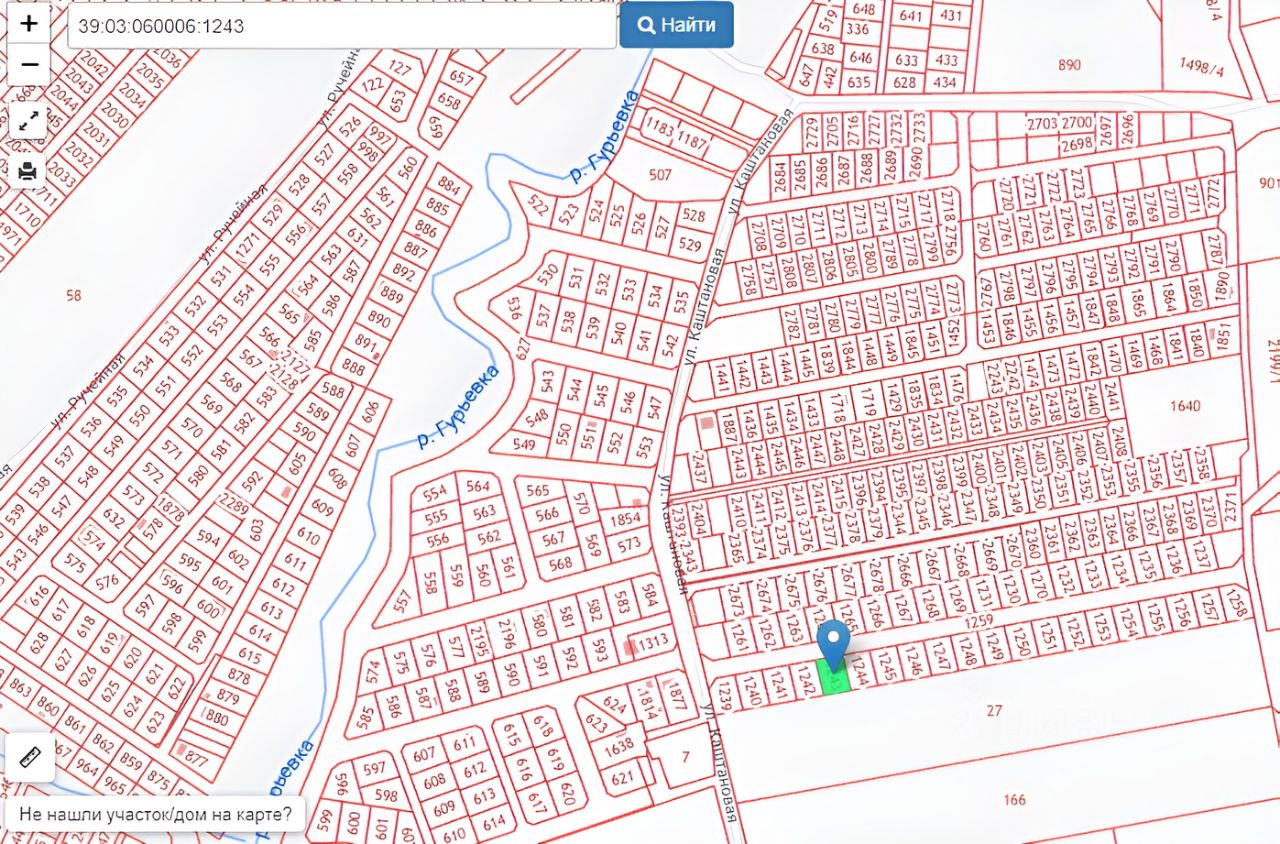Select parcel 1640 on map
This screenshot has width=1280, height=844.
[1183, 406]
